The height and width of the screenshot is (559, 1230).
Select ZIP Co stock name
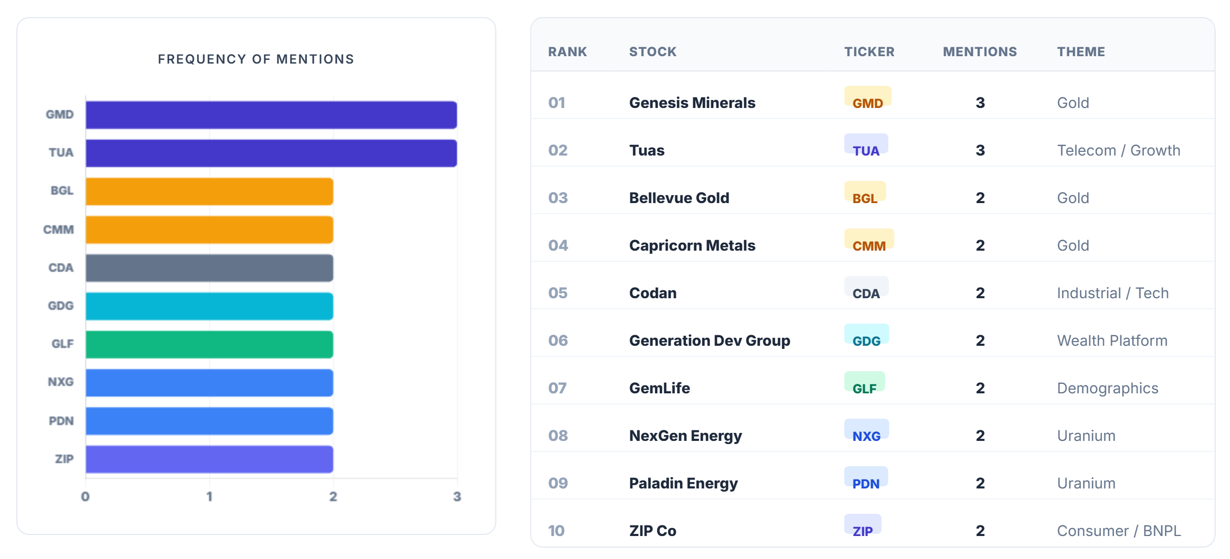[653, 531]
